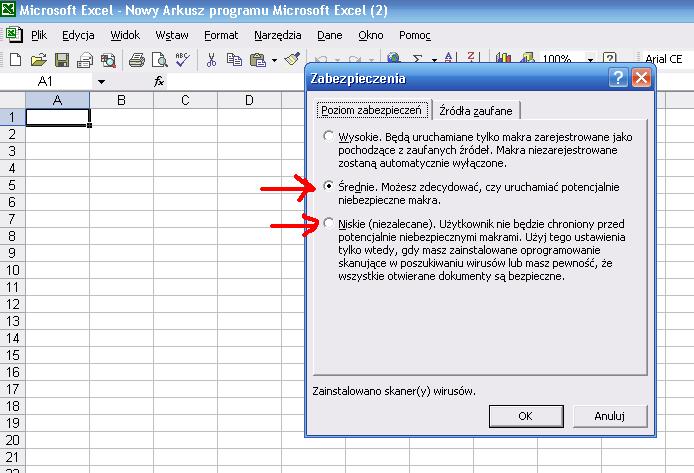This screenshot has height=473, width=694.
Task: Expand the Paste options dropdown arrow
Action: pyautogui.click(x=274, y=60)
